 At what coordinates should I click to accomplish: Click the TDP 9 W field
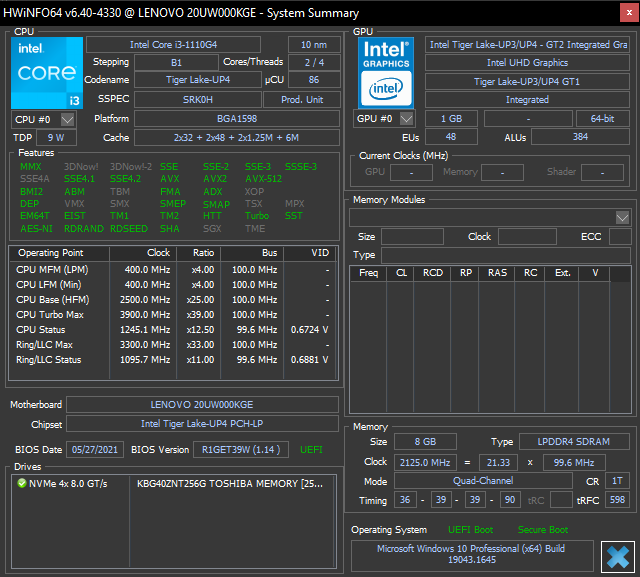[x=55, y=138]
